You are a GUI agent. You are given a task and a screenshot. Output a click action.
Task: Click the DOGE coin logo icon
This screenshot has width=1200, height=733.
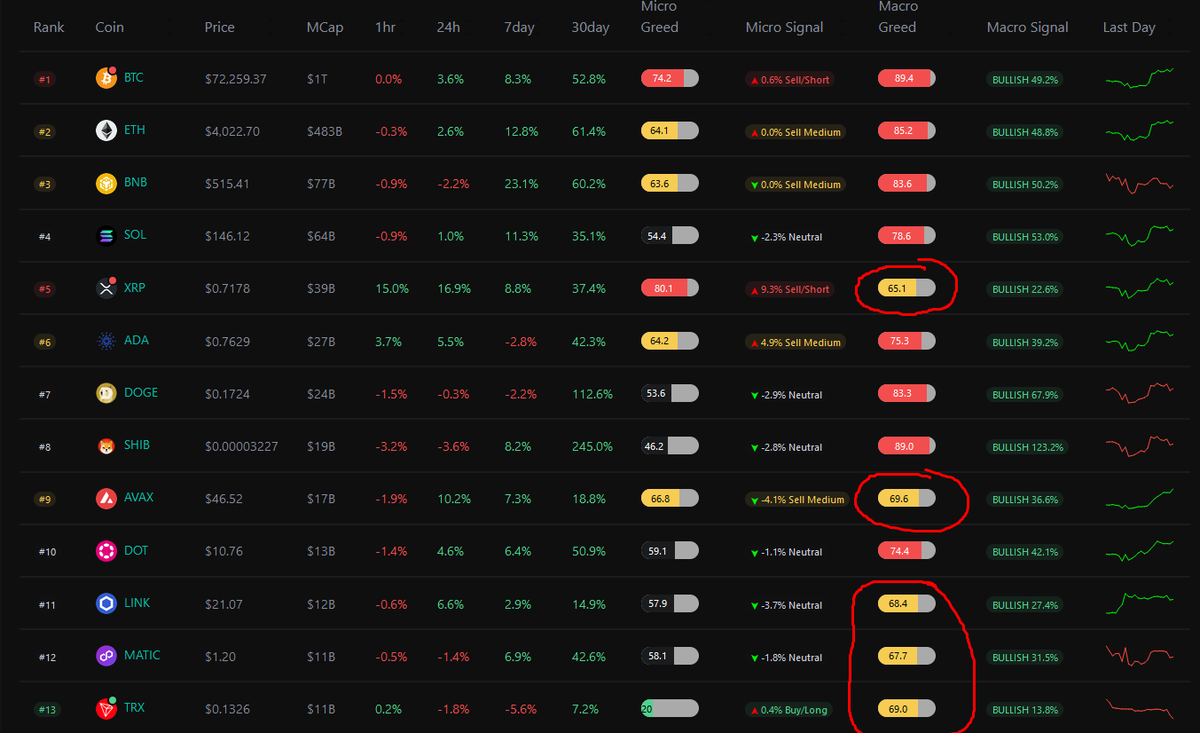point(106,394)
